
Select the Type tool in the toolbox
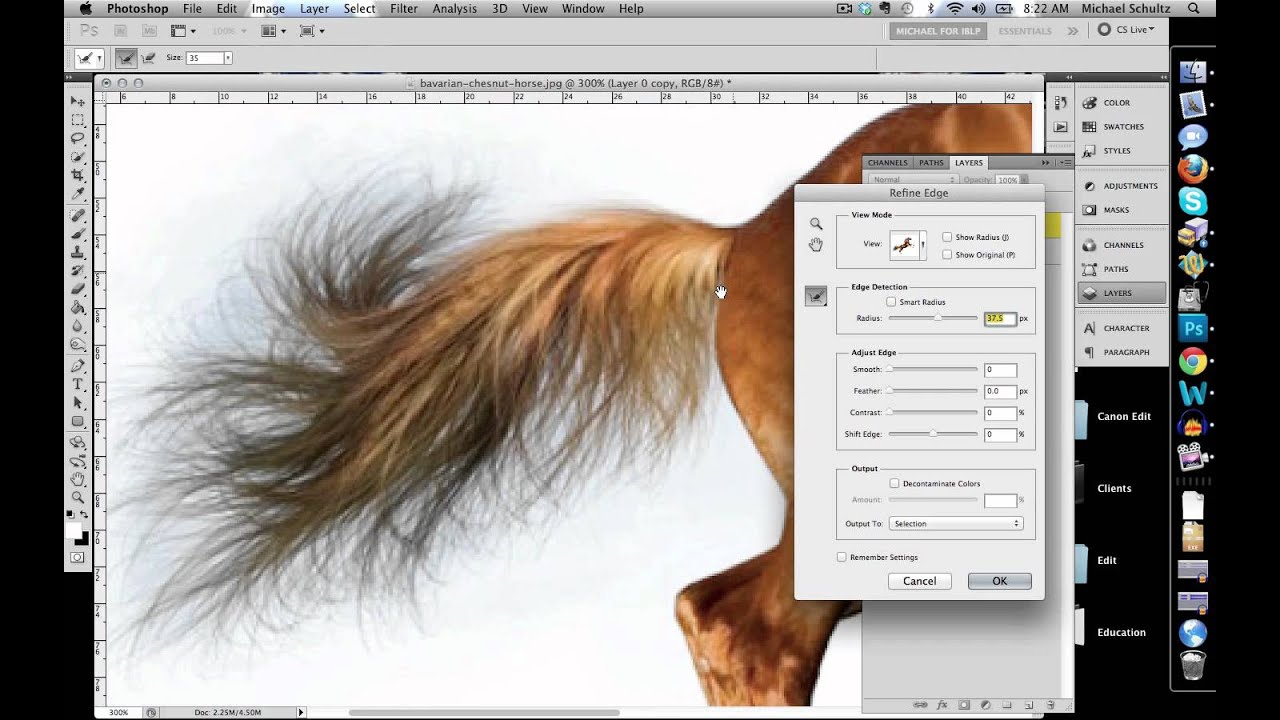pos(78,384)
